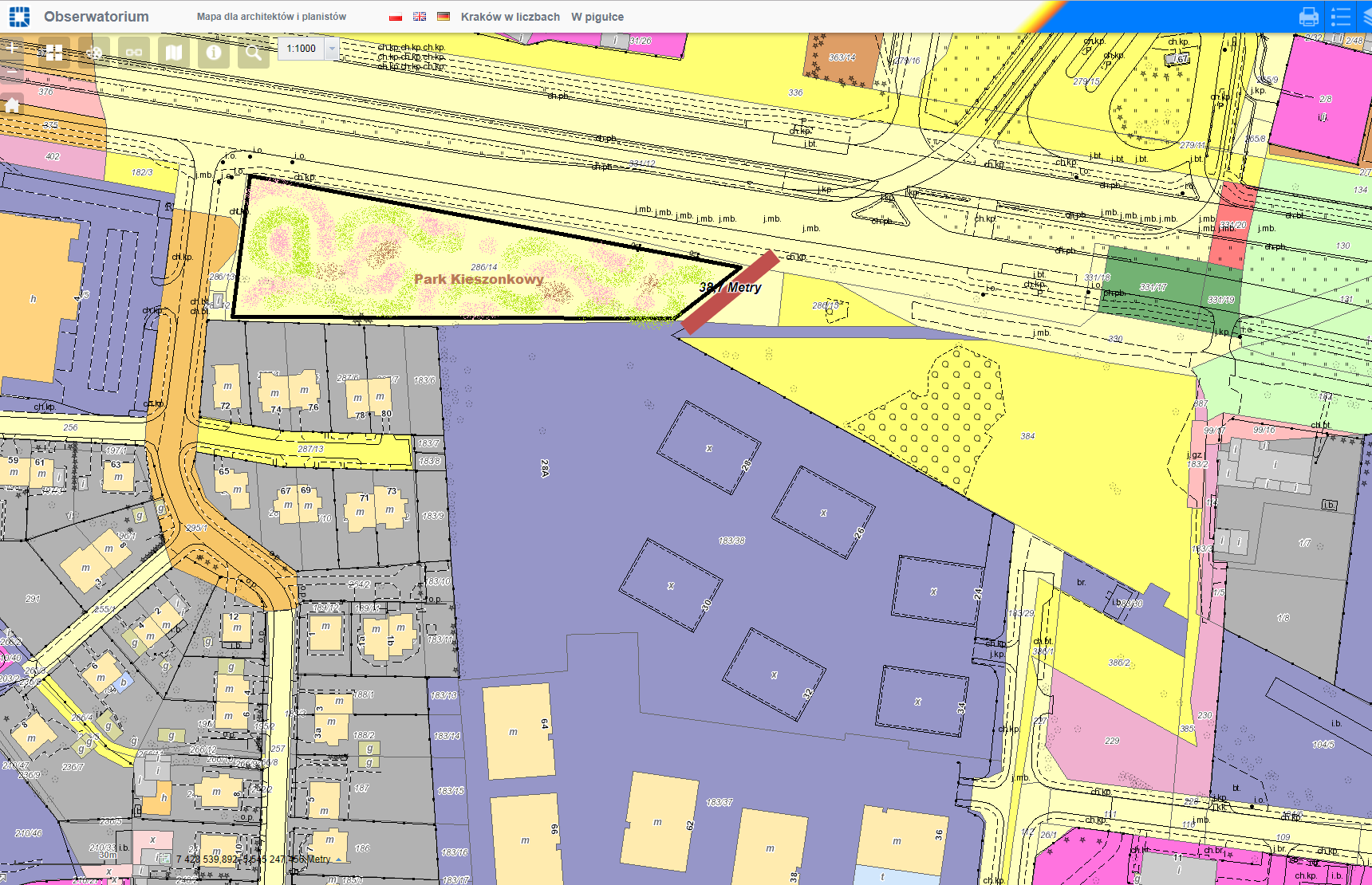Switch language to Polish flag
This screenshot has height=885, width=1372.
pyautogui.click(x=396, y=17)
